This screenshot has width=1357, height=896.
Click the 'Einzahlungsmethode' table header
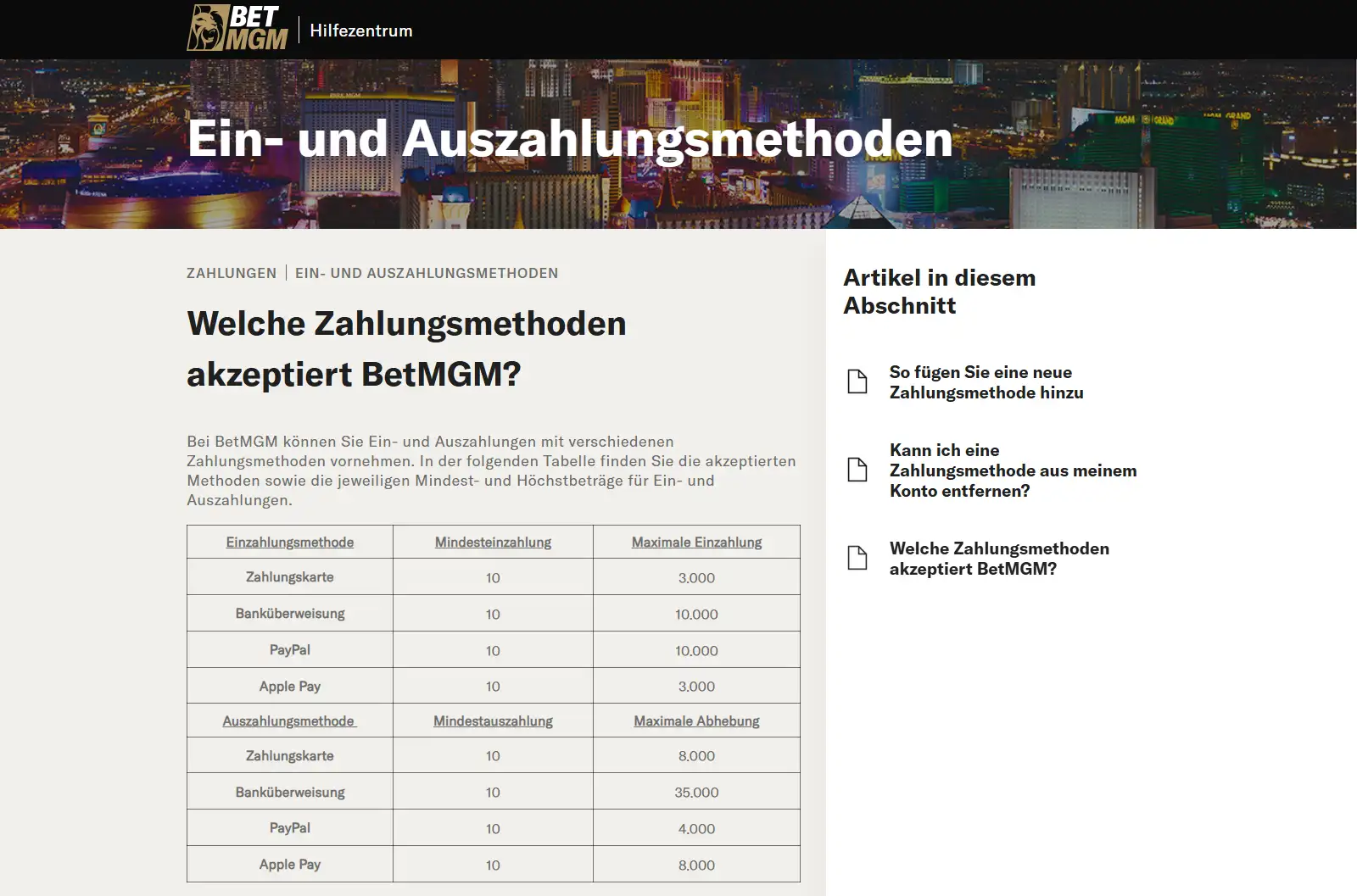(x=290, y=543)
